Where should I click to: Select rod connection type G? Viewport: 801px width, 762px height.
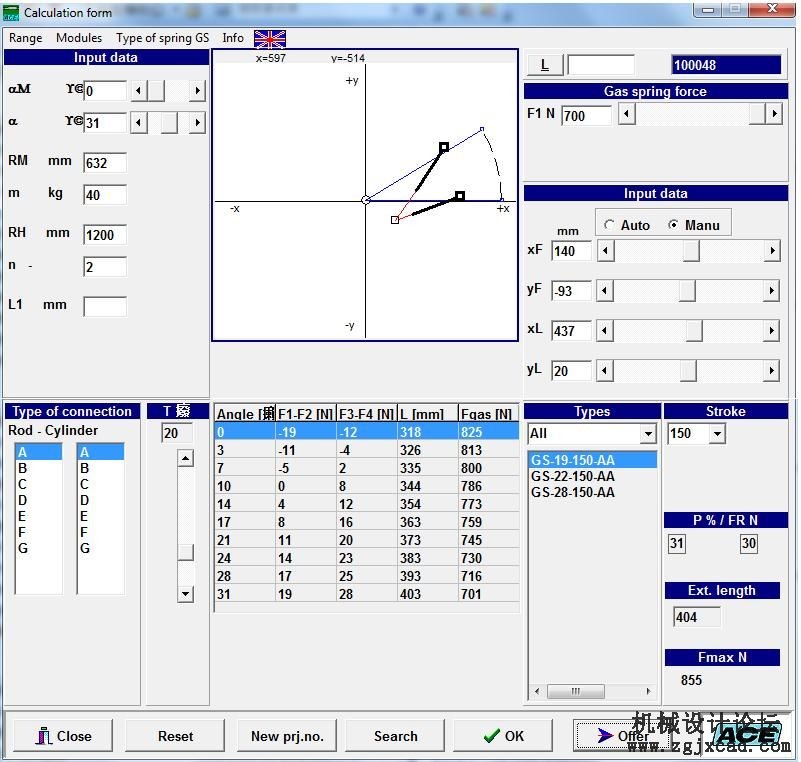click(38, 548)
